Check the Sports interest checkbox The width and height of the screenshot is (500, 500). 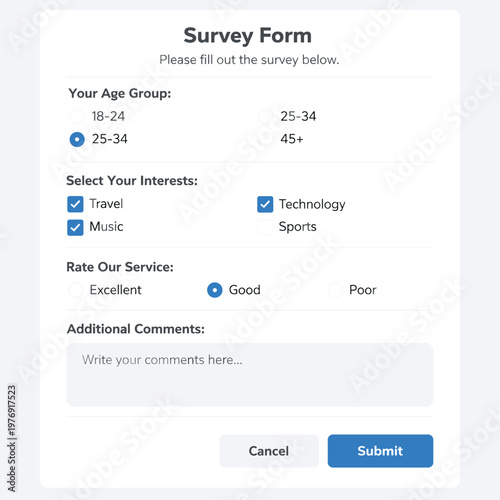coord(265,227)
